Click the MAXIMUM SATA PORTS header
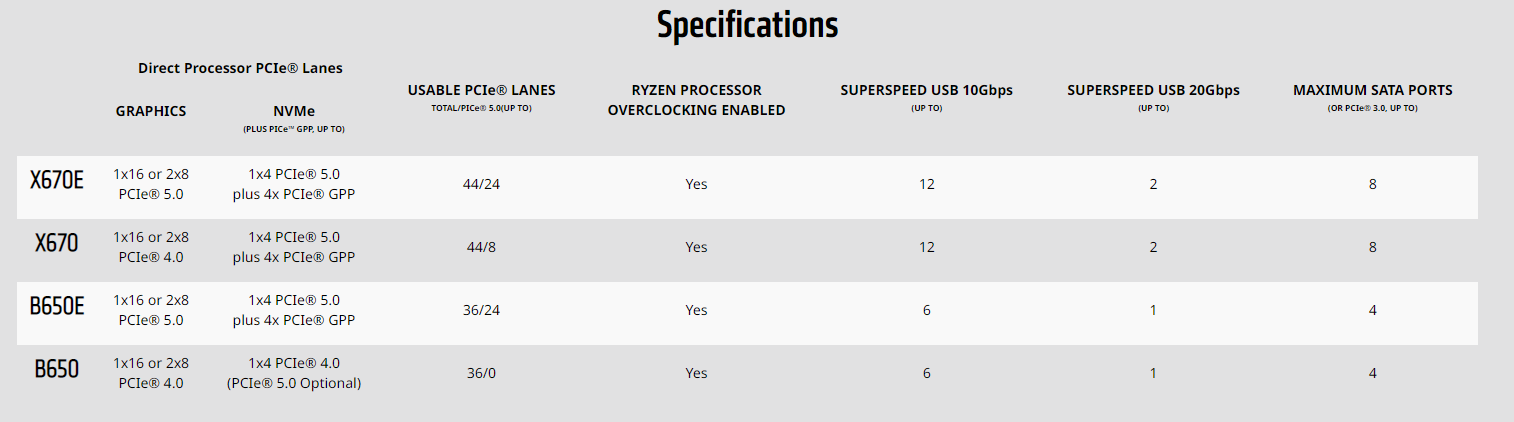This screenshot has width=1514, height=422. (x=1372, y=90)
